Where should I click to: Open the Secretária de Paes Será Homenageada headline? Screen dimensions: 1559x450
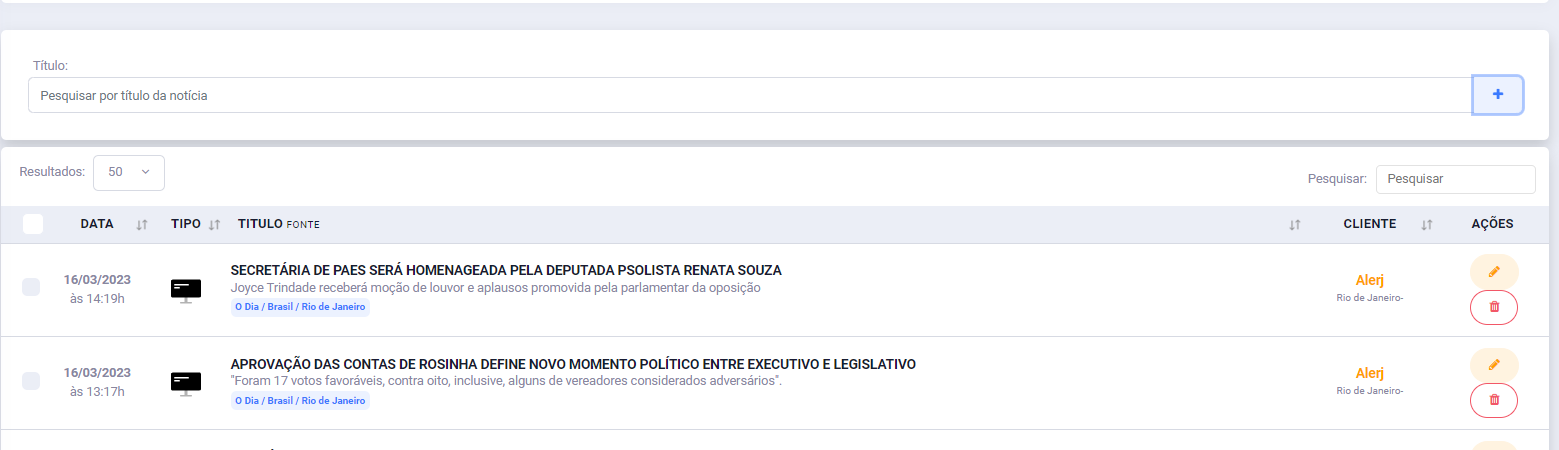point(506,270)
